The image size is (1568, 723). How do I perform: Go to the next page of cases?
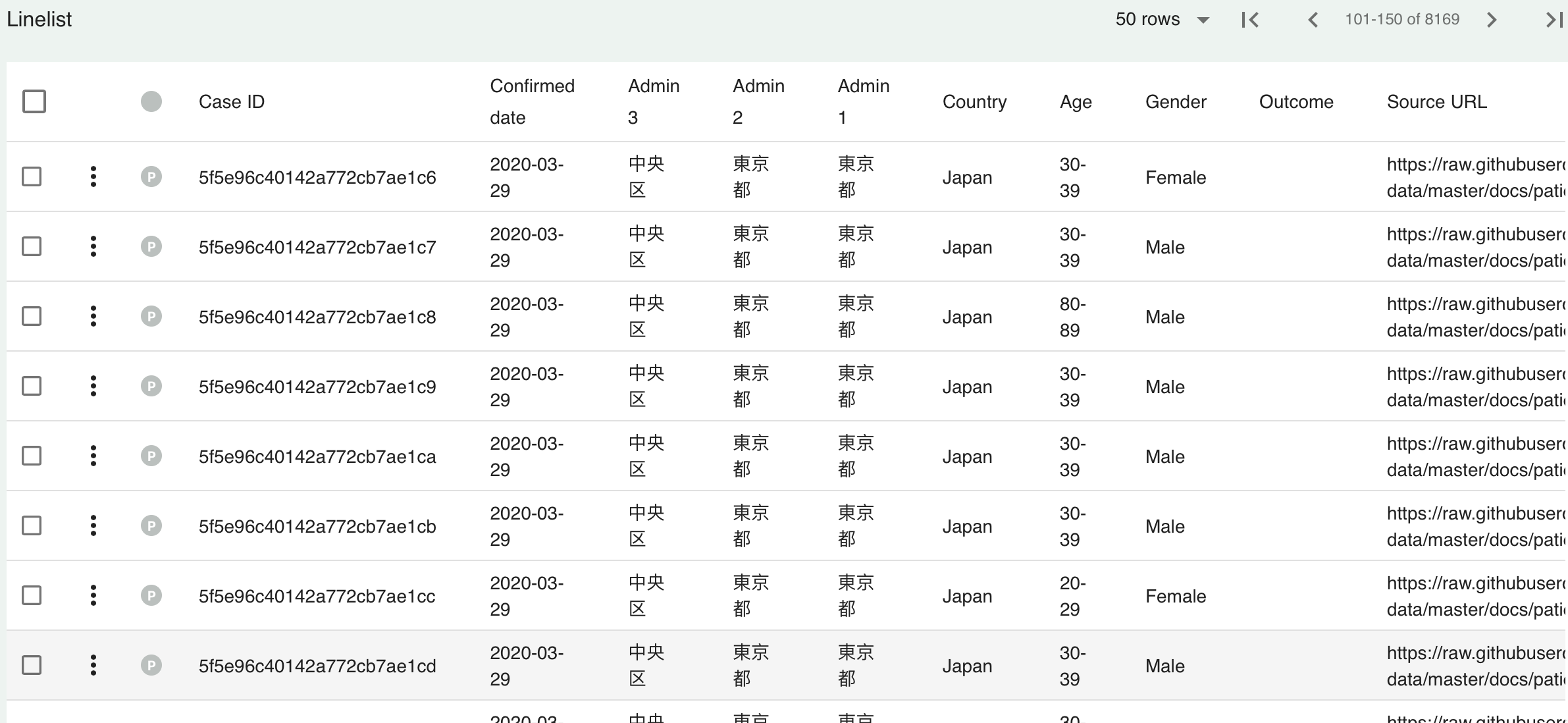pyautogui.click(x=1492, y=20)
